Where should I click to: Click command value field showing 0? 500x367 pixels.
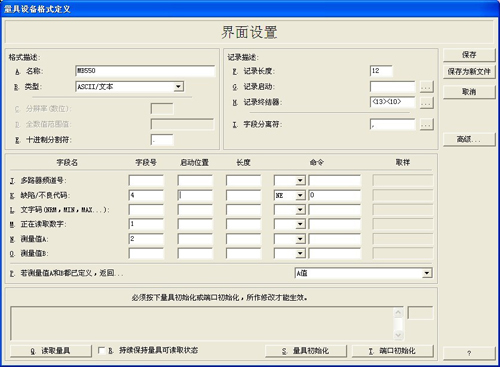click(x=335, y=195)
